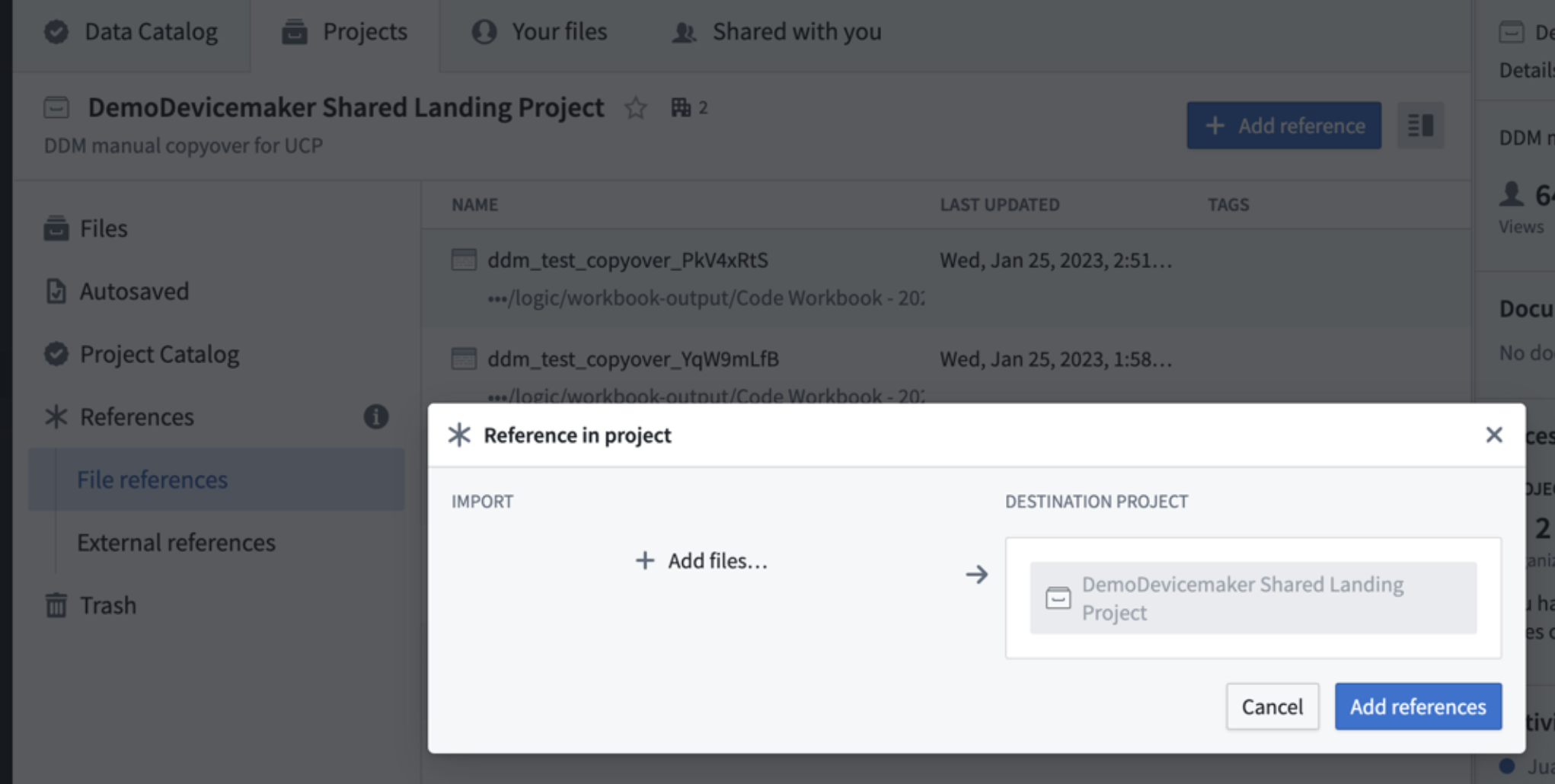This screenshot has width=1555, height=784.
Task: Close the dialog with the X
Action: [x=1493, y=435]
